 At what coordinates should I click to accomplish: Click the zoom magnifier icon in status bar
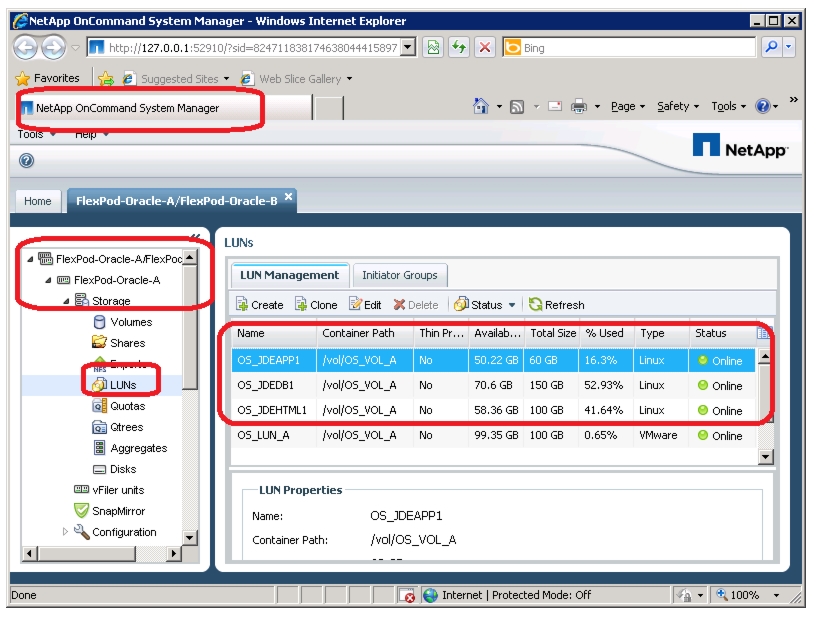(722, 594)
